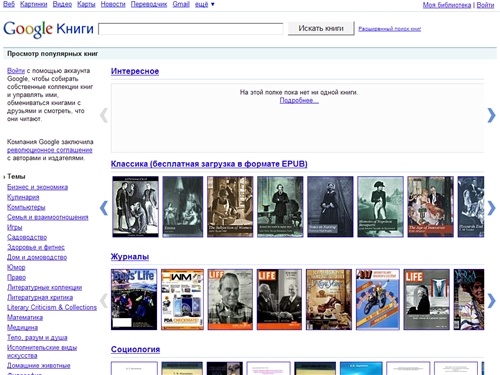Focus the book search input field
The height and width of the screenshot is (375, 500).
pos(191,29)
